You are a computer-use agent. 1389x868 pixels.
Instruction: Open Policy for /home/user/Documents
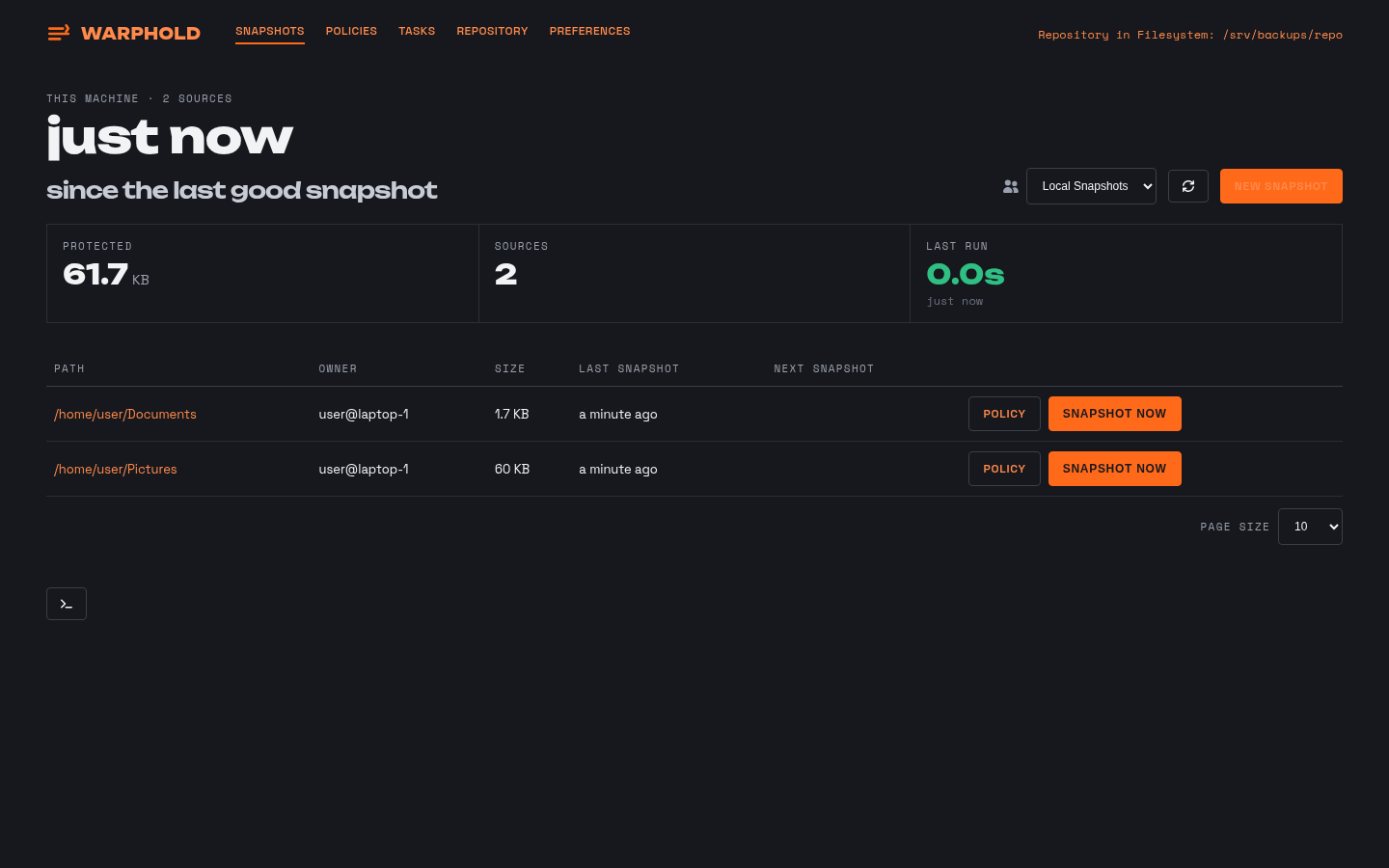1004,414
